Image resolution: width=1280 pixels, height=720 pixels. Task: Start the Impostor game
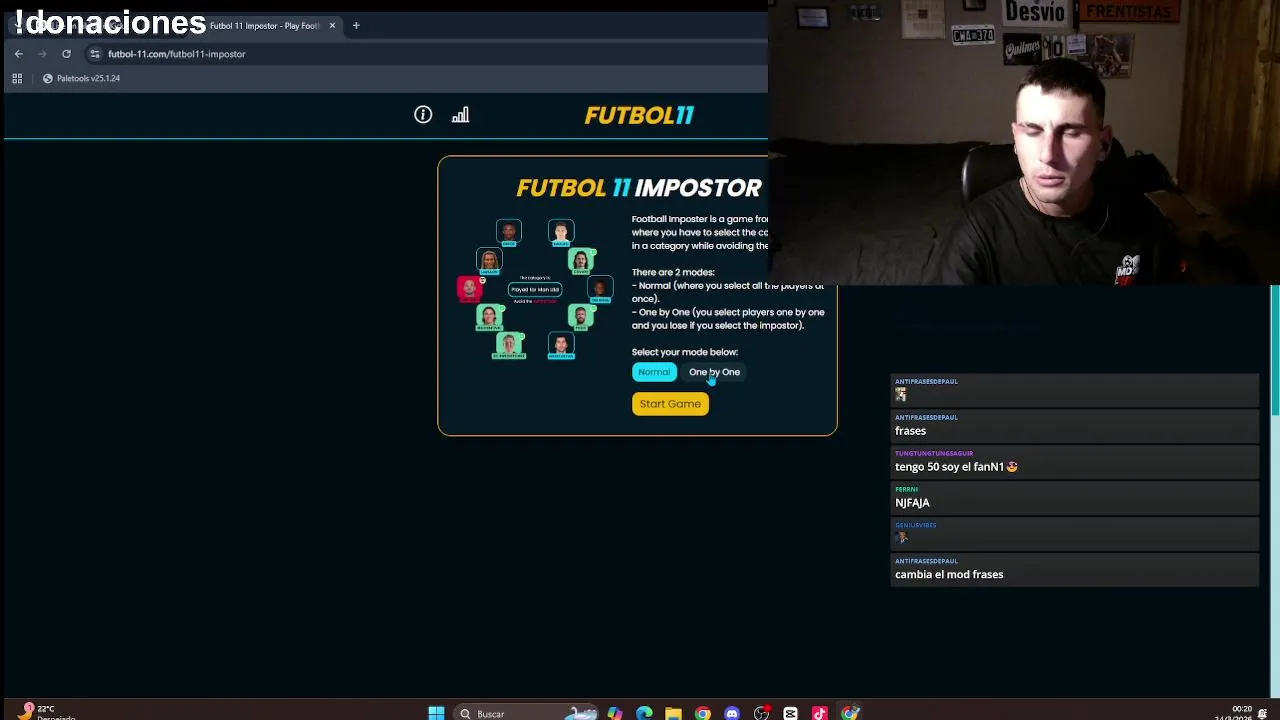click(x=670, y=404)
